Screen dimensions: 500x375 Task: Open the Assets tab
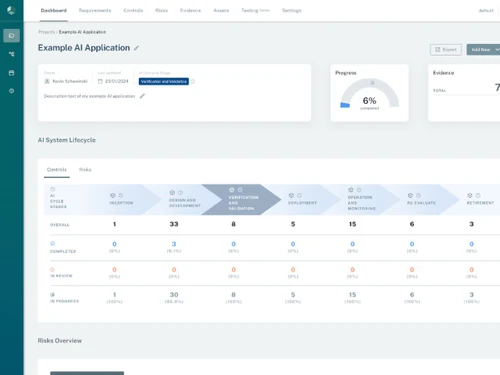[x=221, y=11]
